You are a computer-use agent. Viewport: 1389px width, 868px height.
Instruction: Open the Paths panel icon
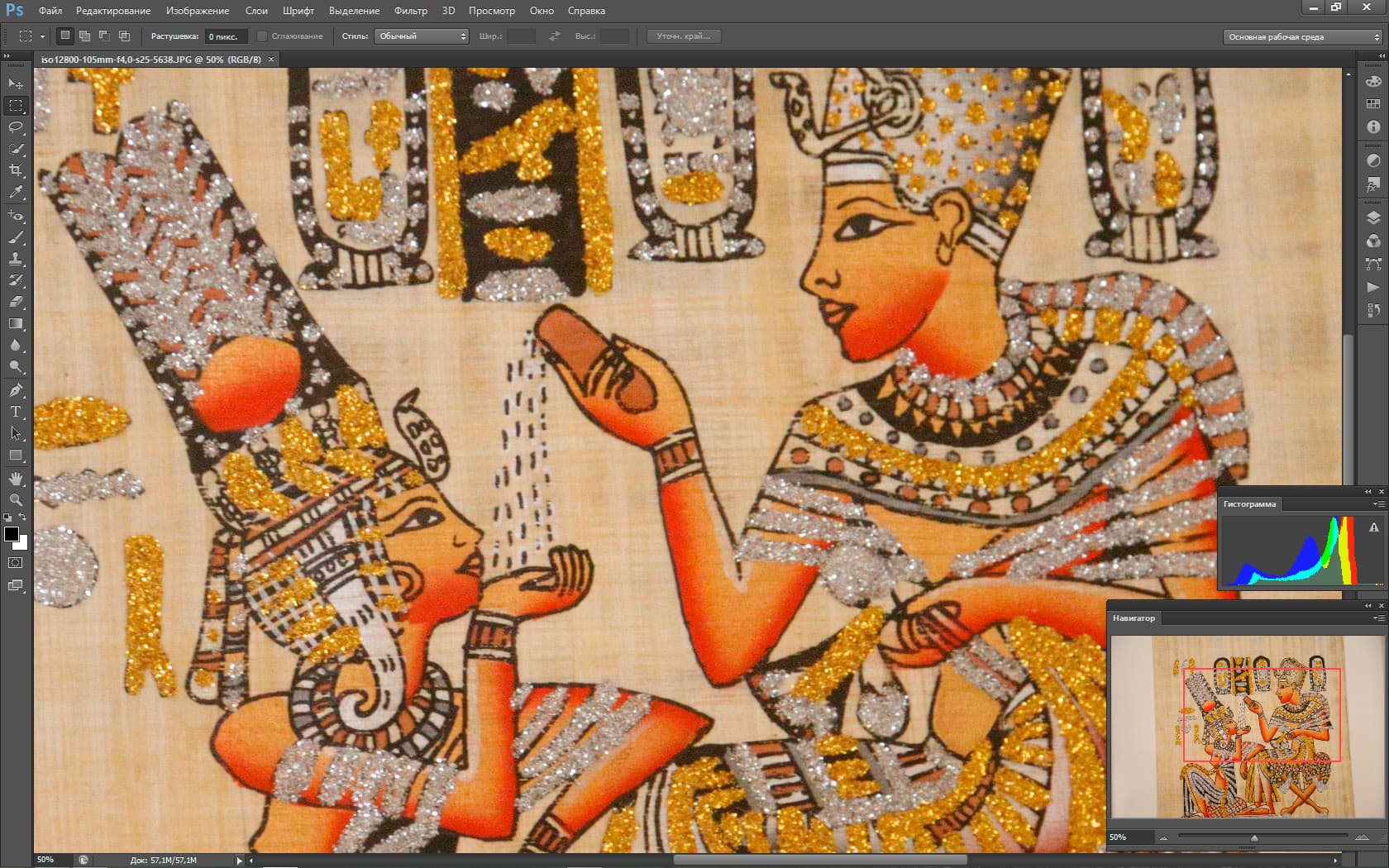tap(1373, 264)
